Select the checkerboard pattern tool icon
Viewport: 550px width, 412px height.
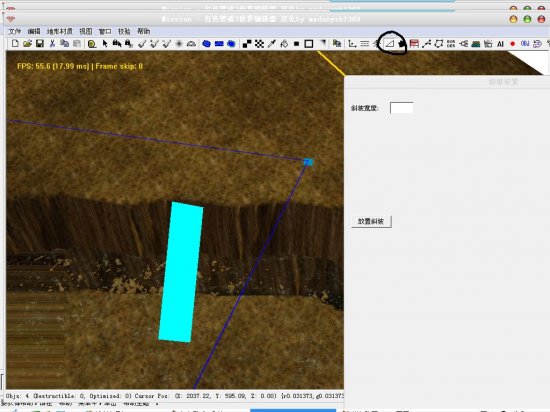tap(259, 43)
